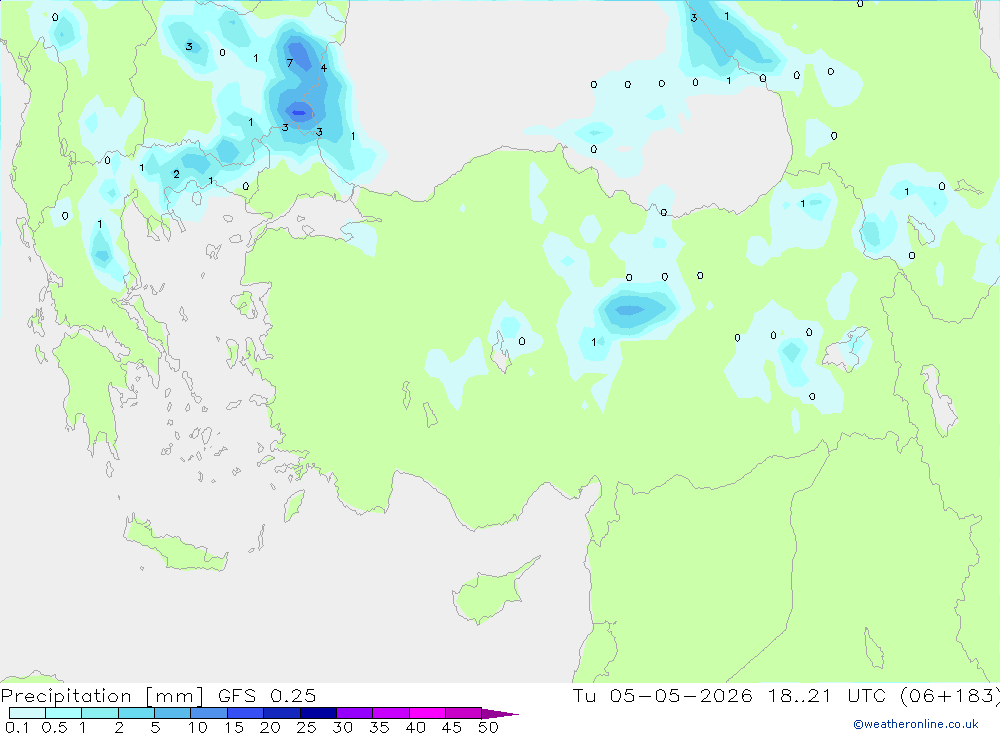Click the 'GFS 0.25' model label

[267, 695]
